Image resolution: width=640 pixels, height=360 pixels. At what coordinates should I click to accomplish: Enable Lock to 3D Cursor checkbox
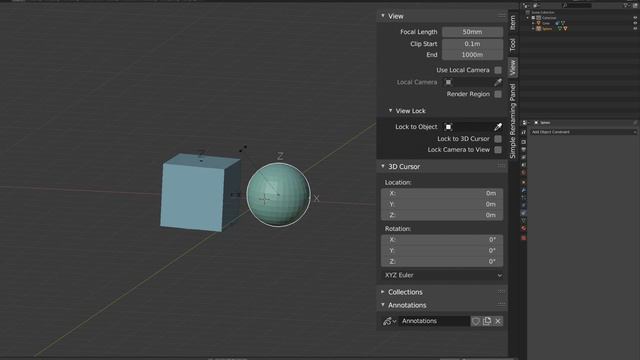pos(498,139)
